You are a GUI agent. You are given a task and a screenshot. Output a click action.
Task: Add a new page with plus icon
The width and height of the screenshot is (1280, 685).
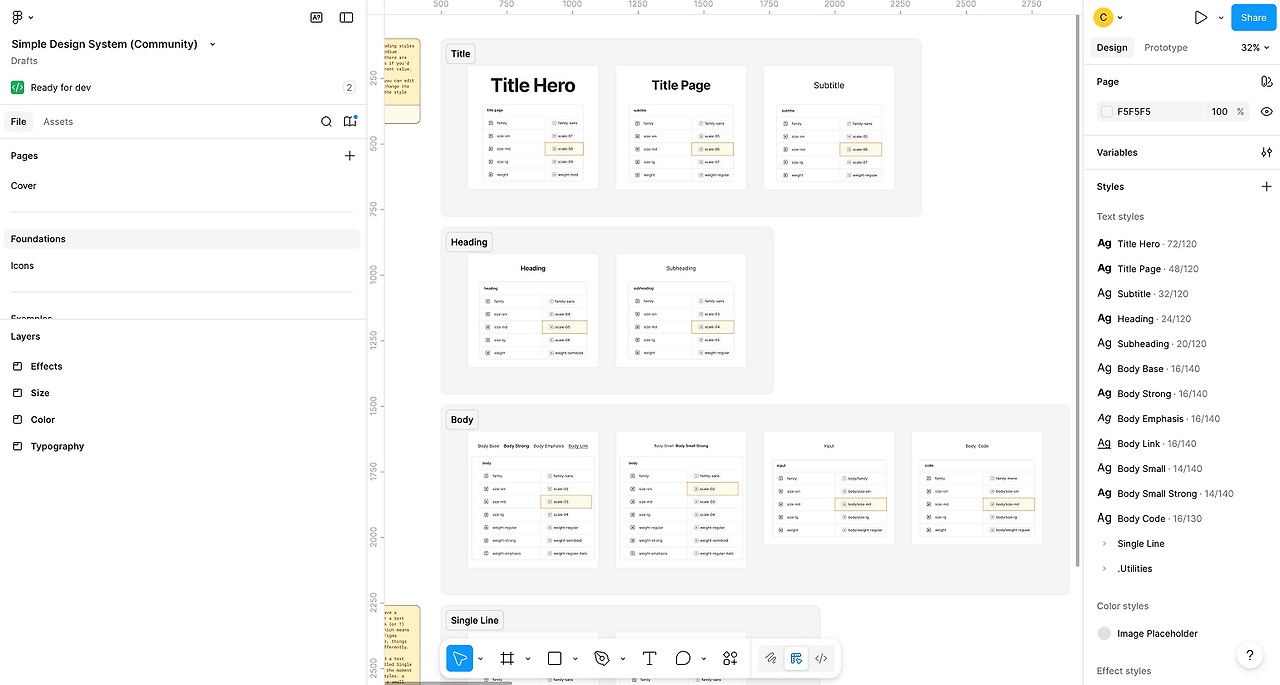tap(349, 155)
